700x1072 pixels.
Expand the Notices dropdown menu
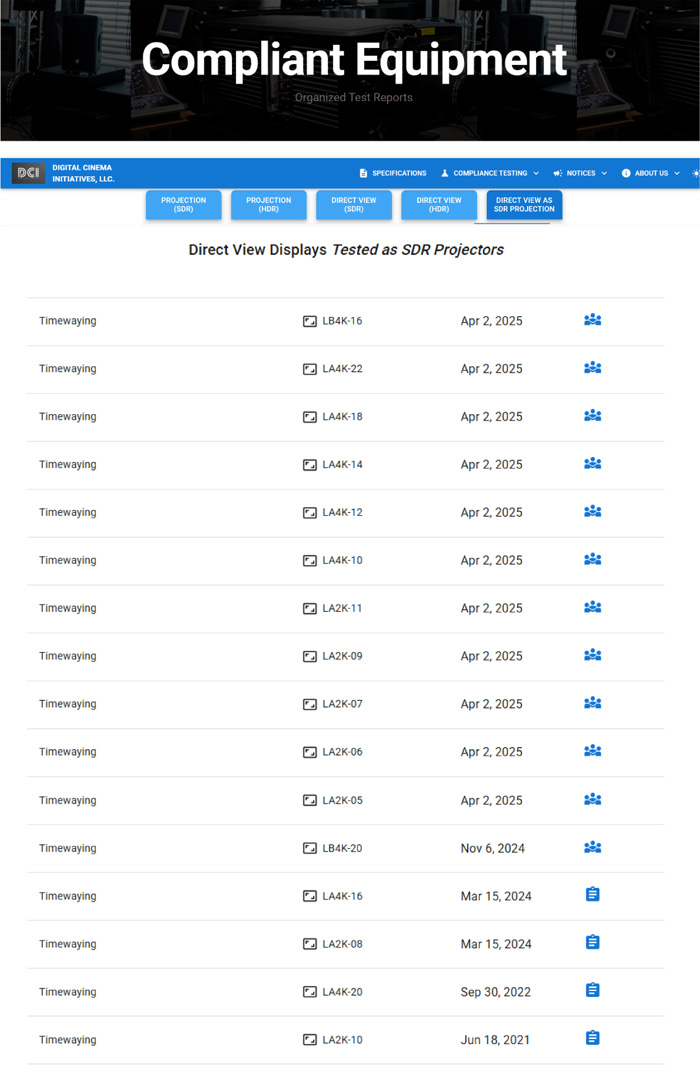[580, 174]
